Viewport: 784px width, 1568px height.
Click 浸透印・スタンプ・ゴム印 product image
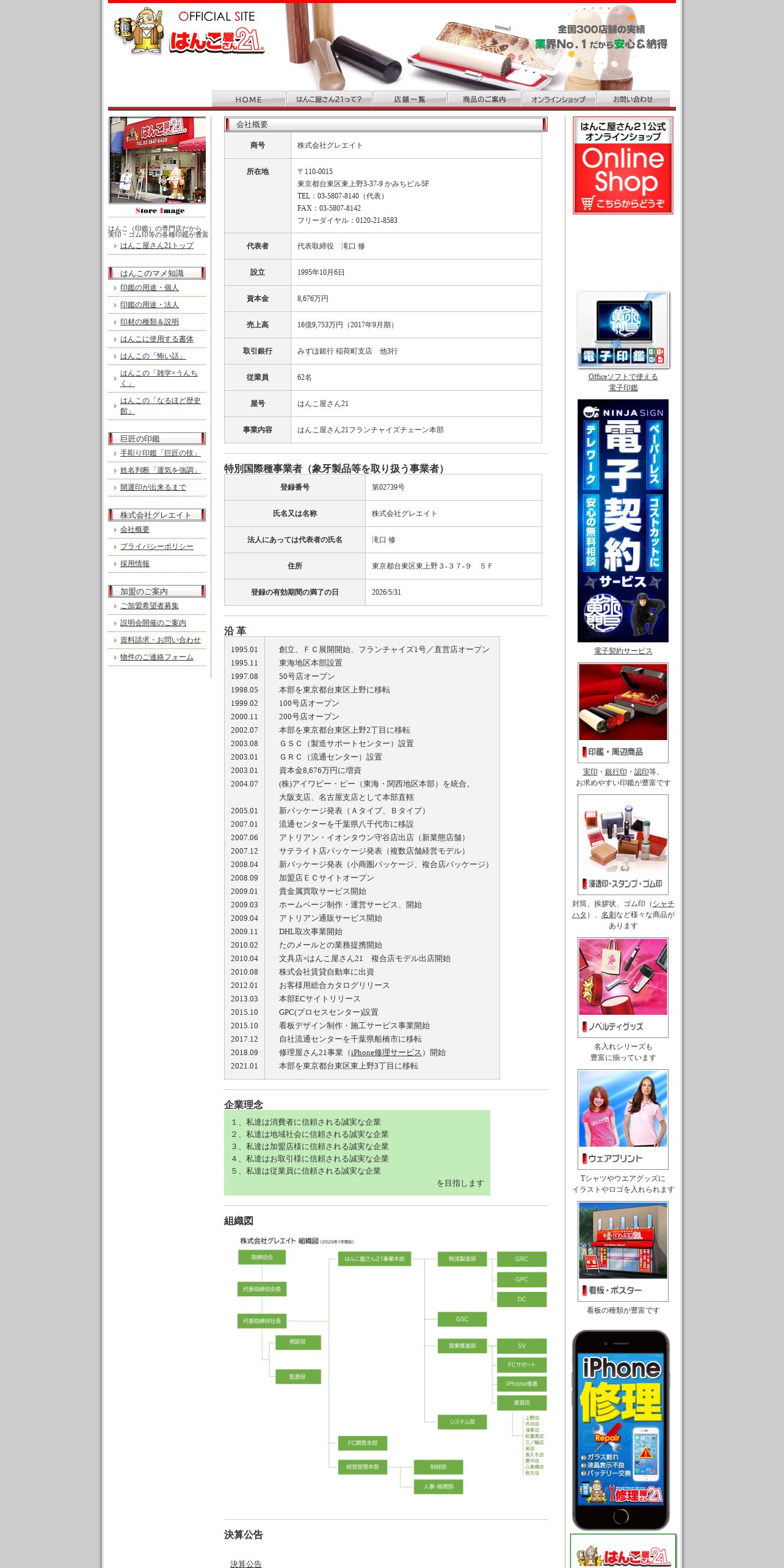623,844
